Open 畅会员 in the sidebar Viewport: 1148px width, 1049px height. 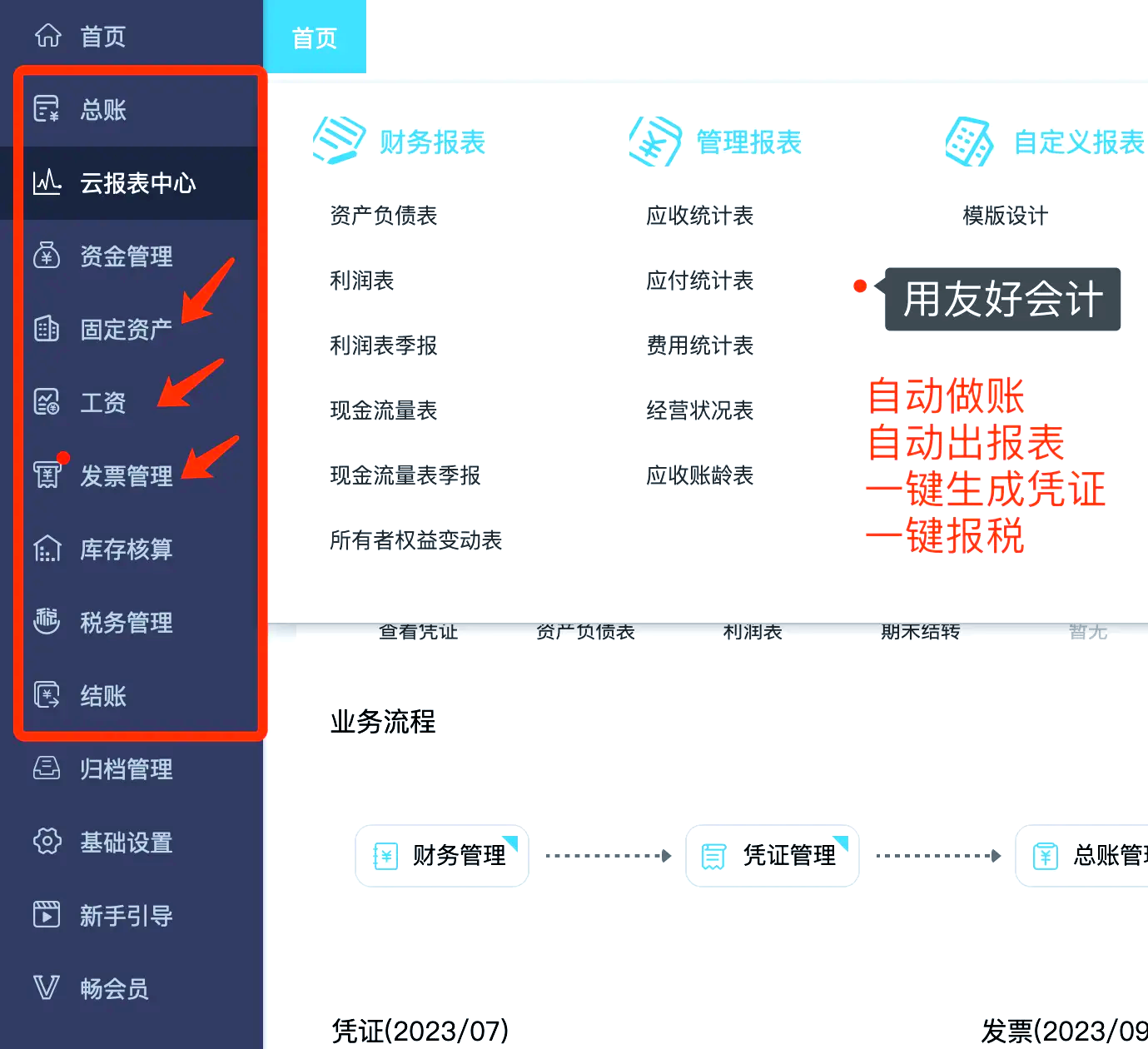point(132,988)
